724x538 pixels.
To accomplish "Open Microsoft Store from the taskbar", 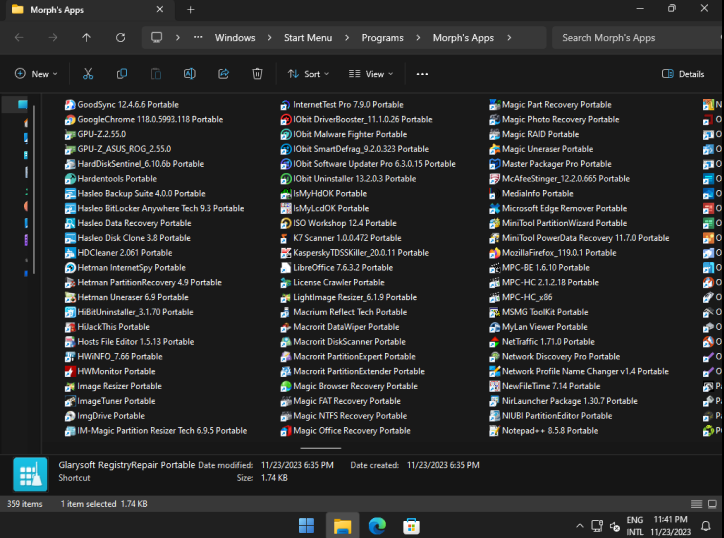I will [411, 526].
